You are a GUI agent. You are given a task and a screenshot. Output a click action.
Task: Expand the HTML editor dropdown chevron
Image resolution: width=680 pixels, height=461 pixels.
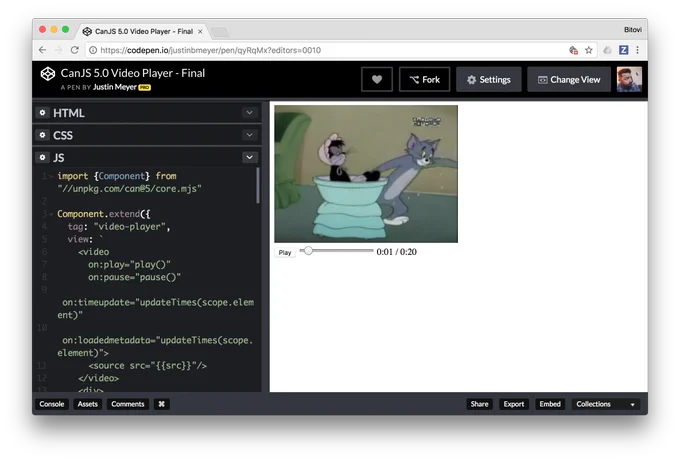249,113
